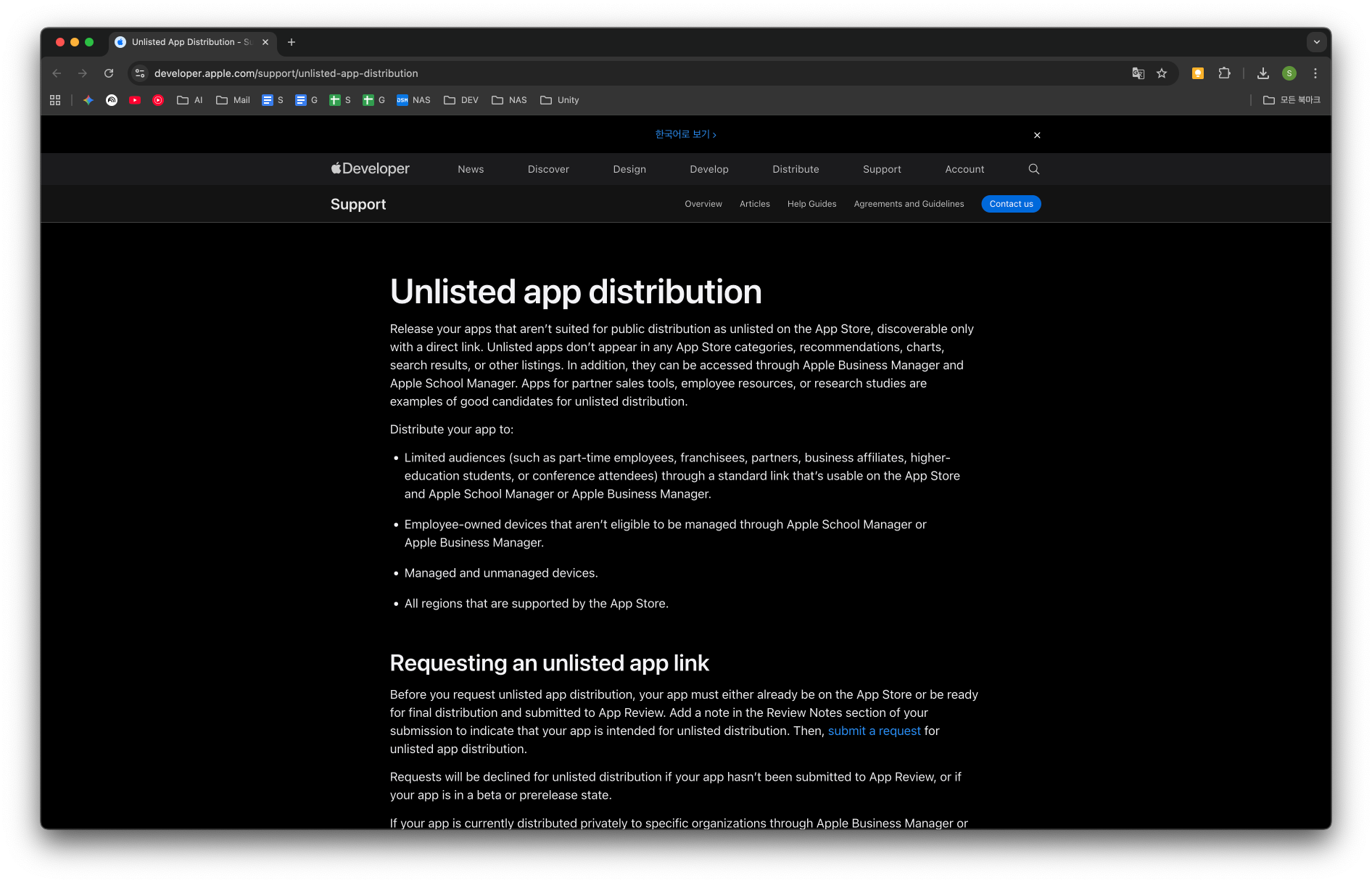
Task: Click the search magnifier in Apple Developer nav
Action: pos(1034,169)
